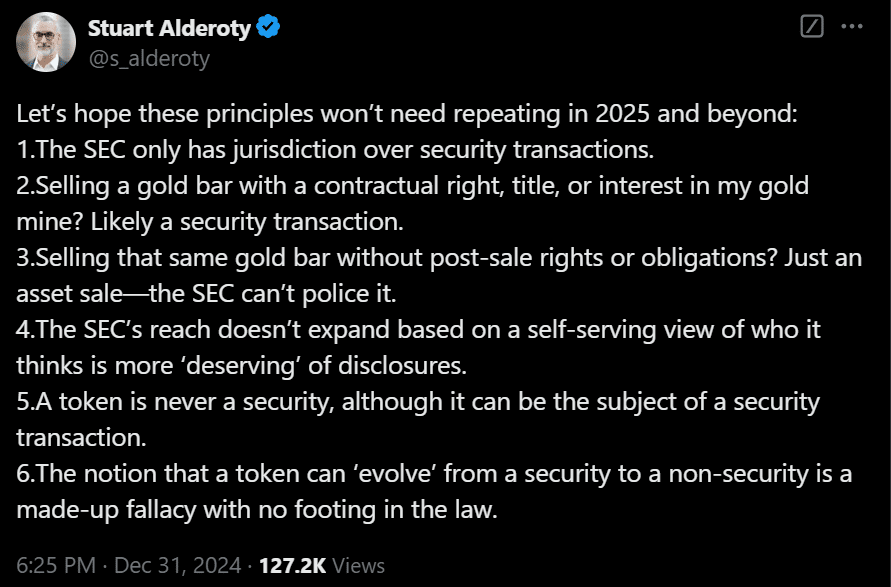Open the @s_alderoty handle link

[149, 59]
